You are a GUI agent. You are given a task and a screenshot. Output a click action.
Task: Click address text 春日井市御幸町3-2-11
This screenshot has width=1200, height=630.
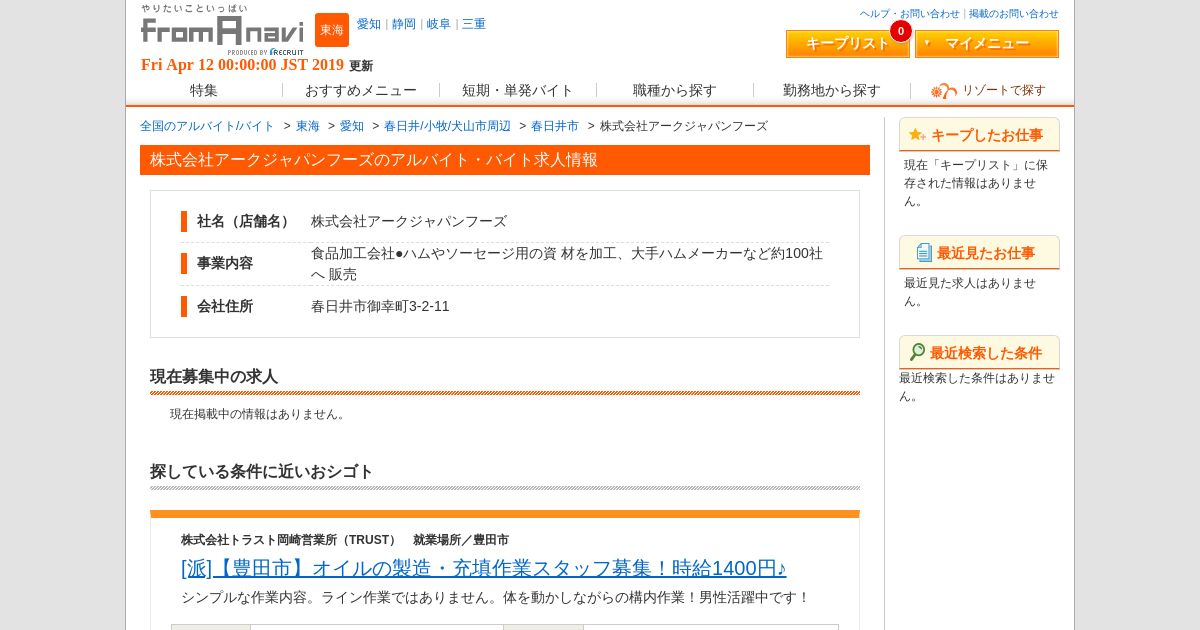tap(380, 306)
